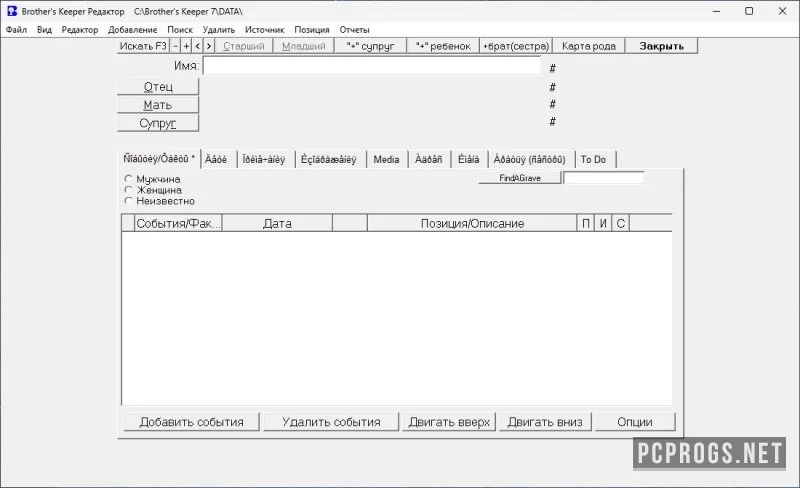800x488 pixels.
Task: Select the first tab Ñîáûòèÿ/Ôàêòû
Action: (159, 159)
